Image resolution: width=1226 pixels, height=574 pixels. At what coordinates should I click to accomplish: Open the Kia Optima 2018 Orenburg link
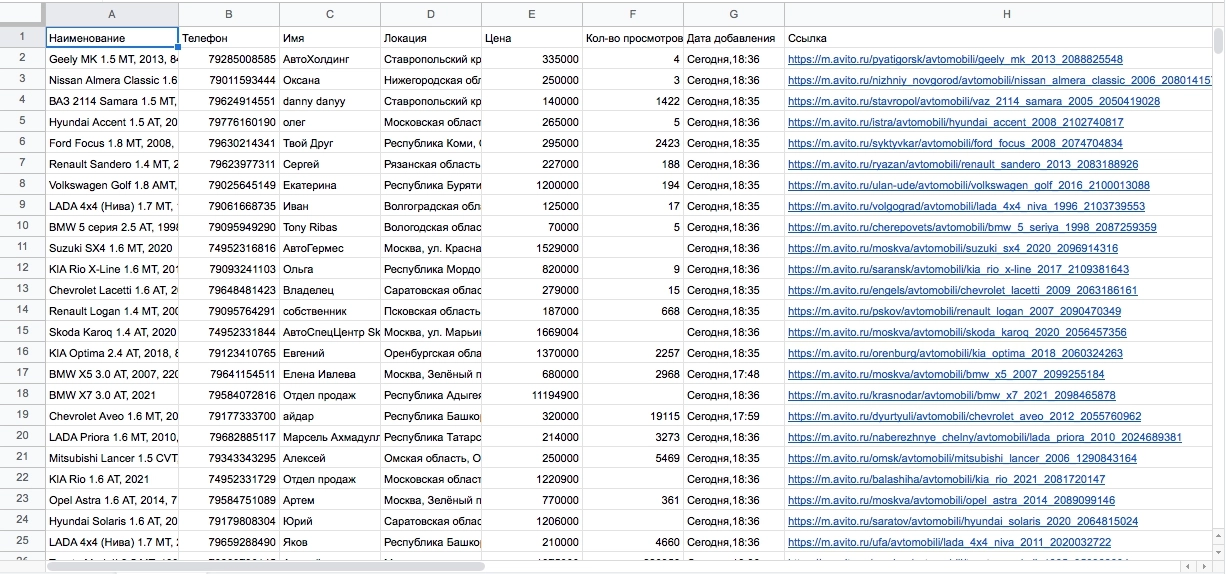[x=955, y=354]
